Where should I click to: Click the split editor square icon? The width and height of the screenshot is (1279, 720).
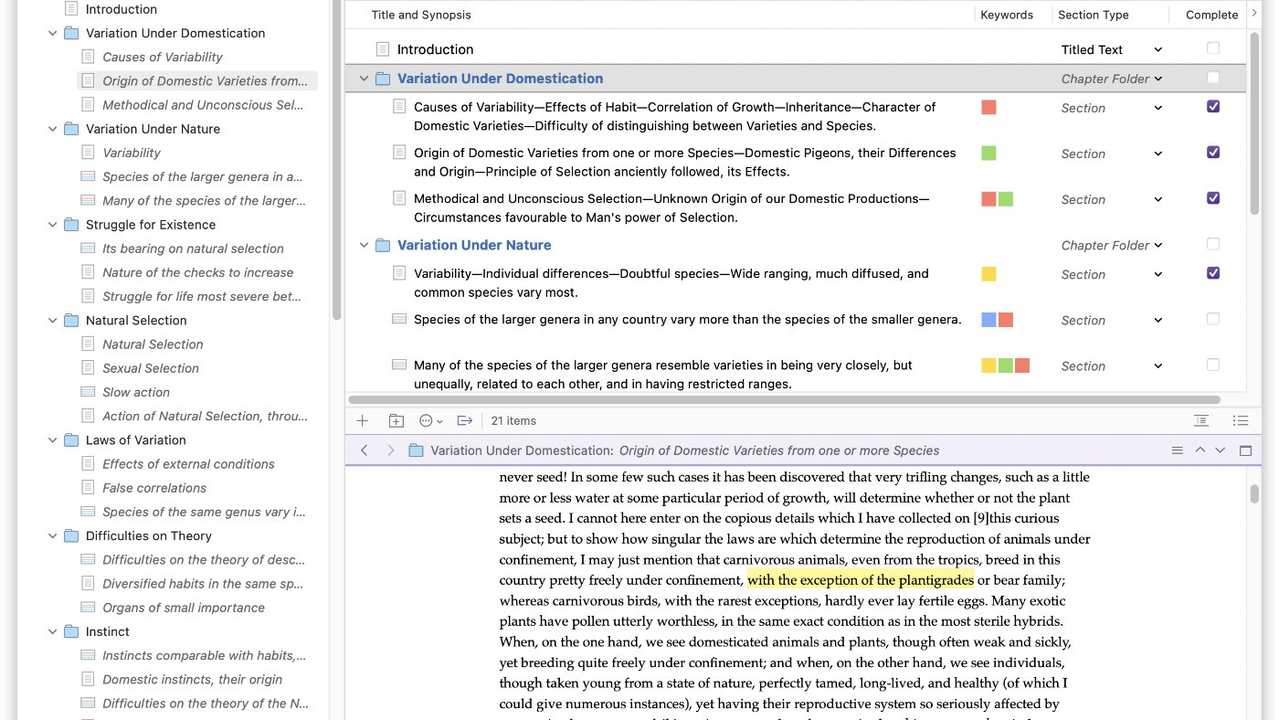[1245, 451]
